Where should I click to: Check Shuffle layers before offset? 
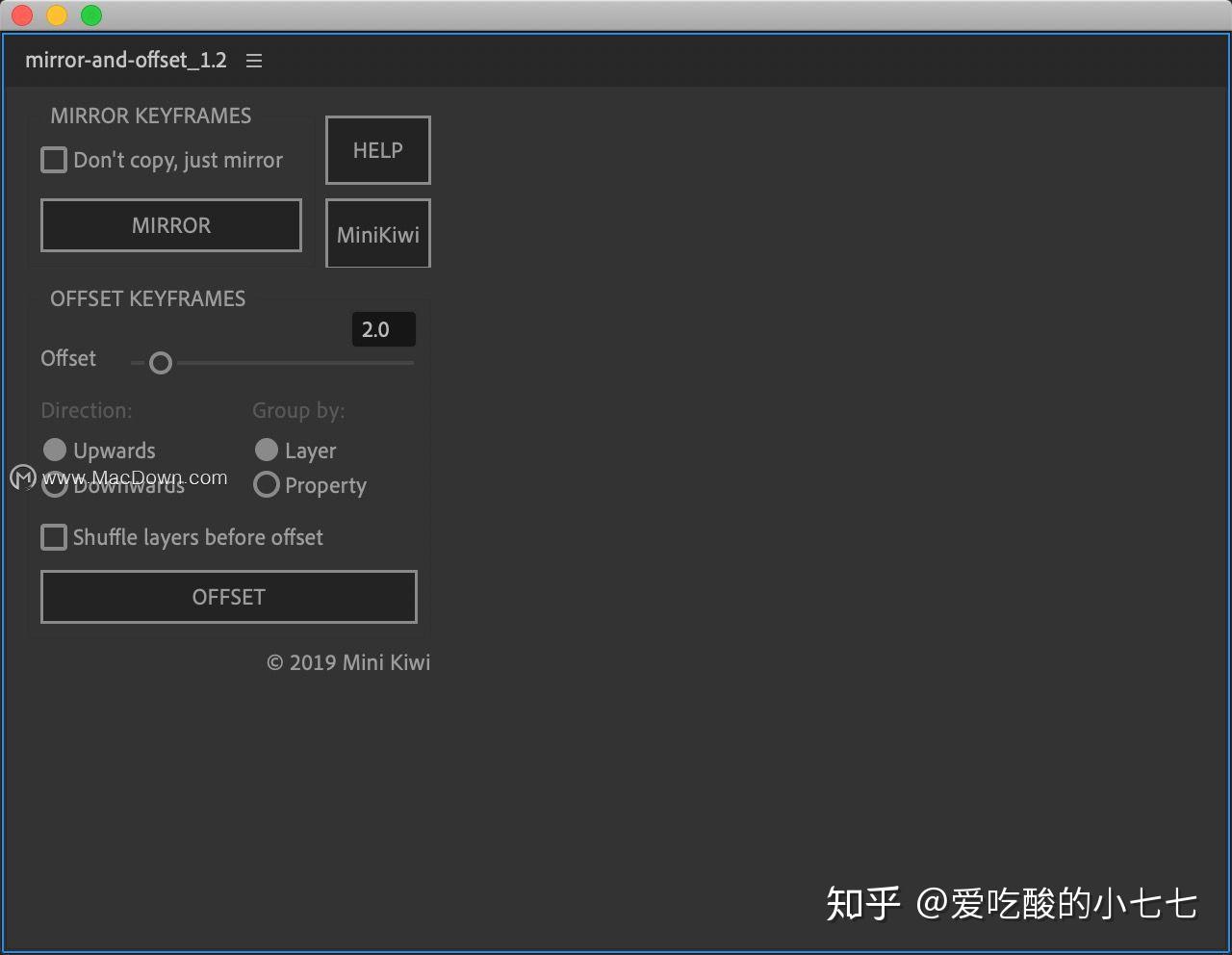tap(54, 537)
